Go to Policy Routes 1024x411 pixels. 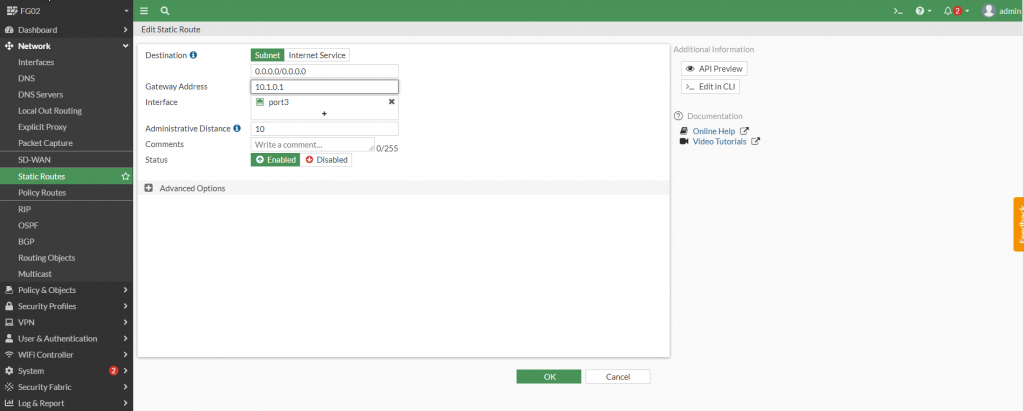(43, 192)
